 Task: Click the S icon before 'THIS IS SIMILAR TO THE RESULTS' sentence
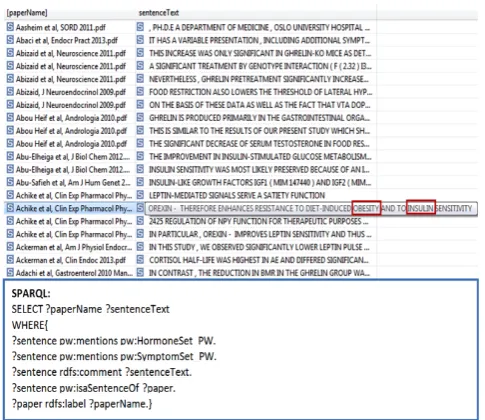tap(140, 131)
